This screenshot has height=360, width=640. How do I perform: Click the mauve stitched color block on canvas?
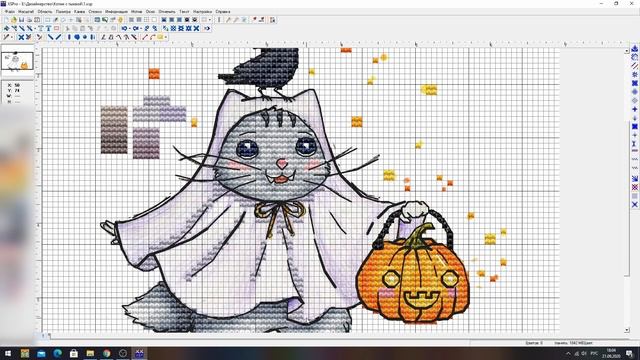[146, 143]
